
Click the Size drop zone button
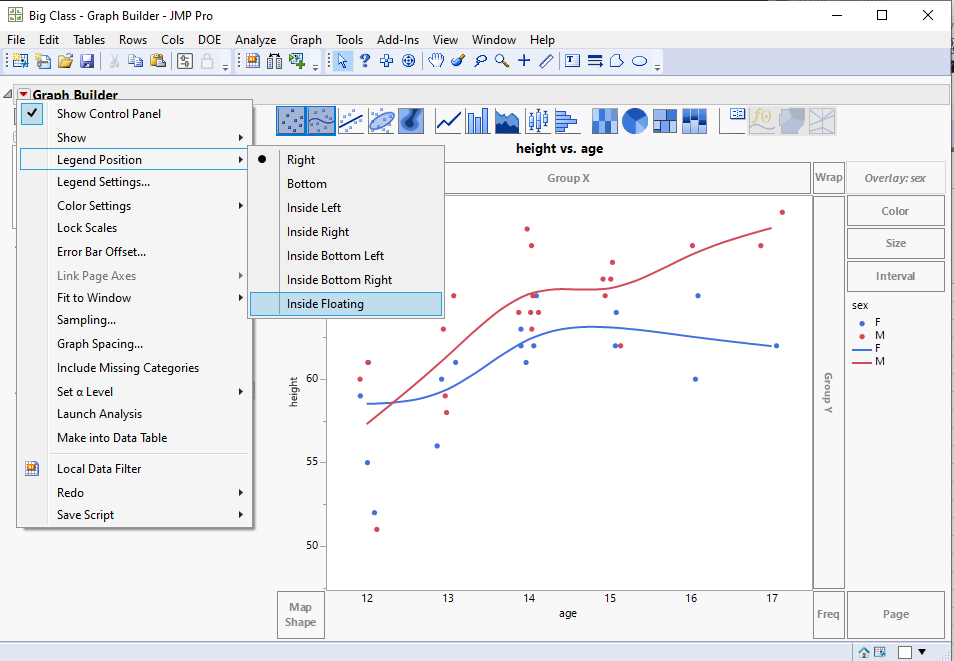(896, 243)
